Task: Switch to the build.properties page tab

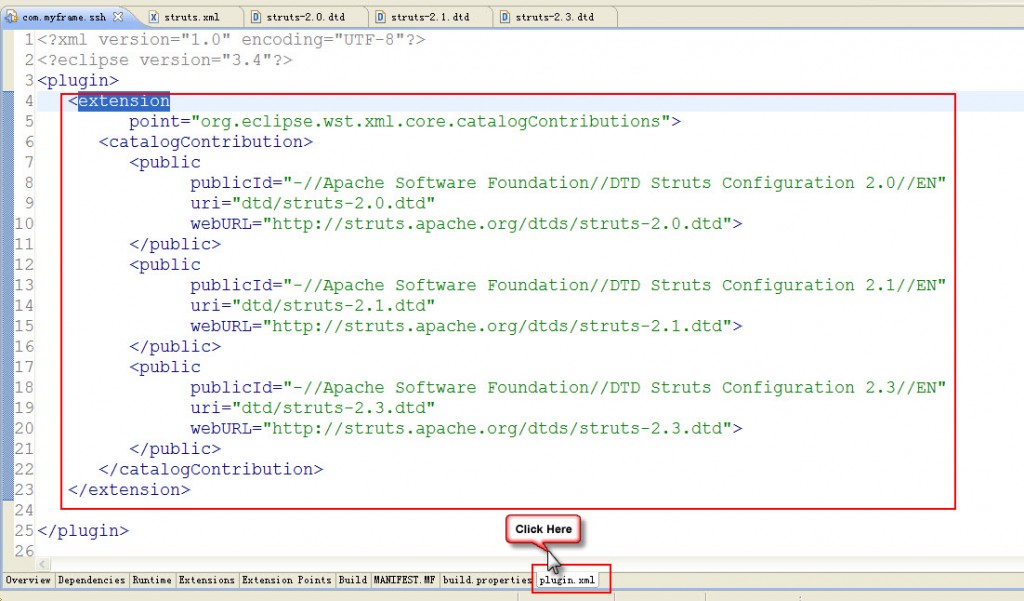Action: (487, 579)
